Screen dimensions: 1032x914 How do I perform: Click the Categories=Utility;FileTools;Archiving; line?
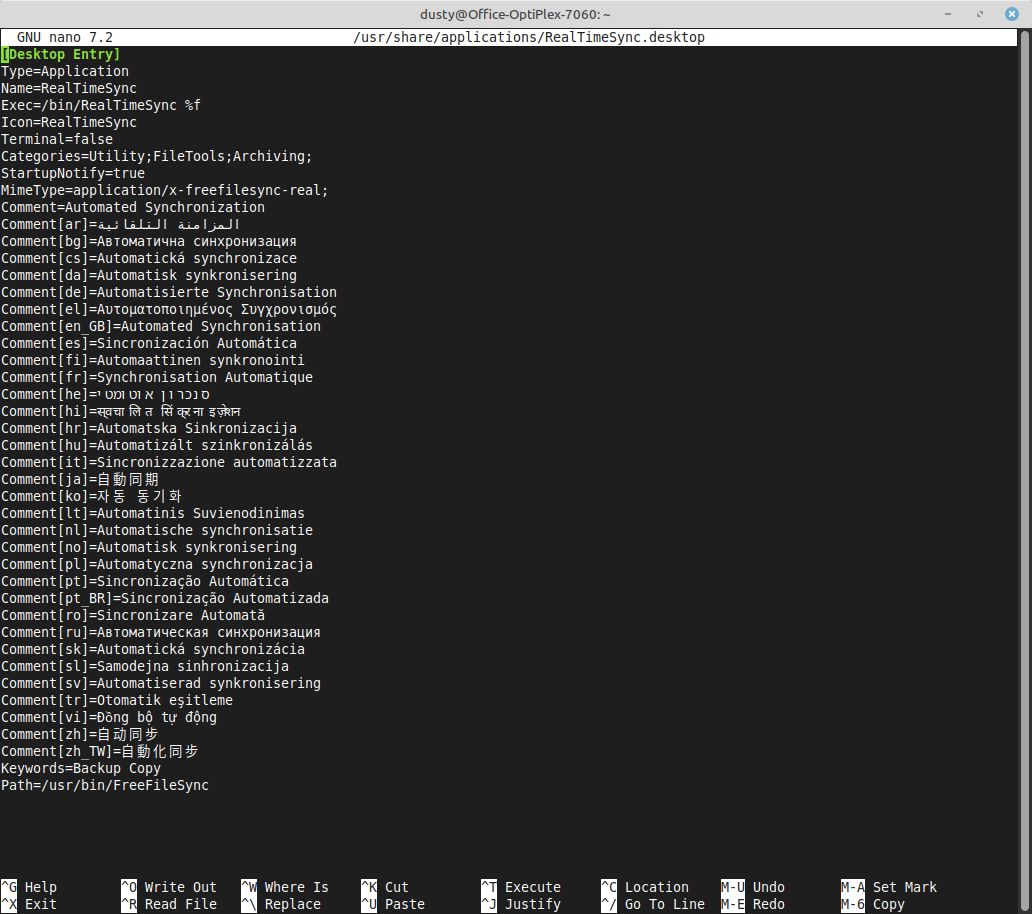(157, 156)
